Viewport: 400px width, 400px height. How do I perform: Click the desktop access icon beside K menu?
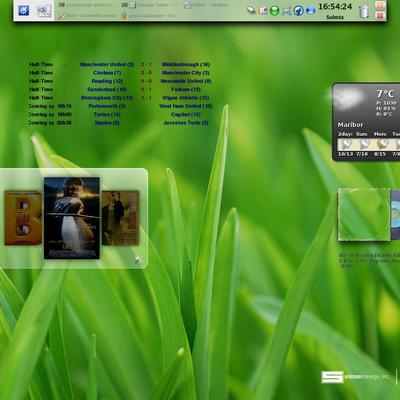click(44, 11)
